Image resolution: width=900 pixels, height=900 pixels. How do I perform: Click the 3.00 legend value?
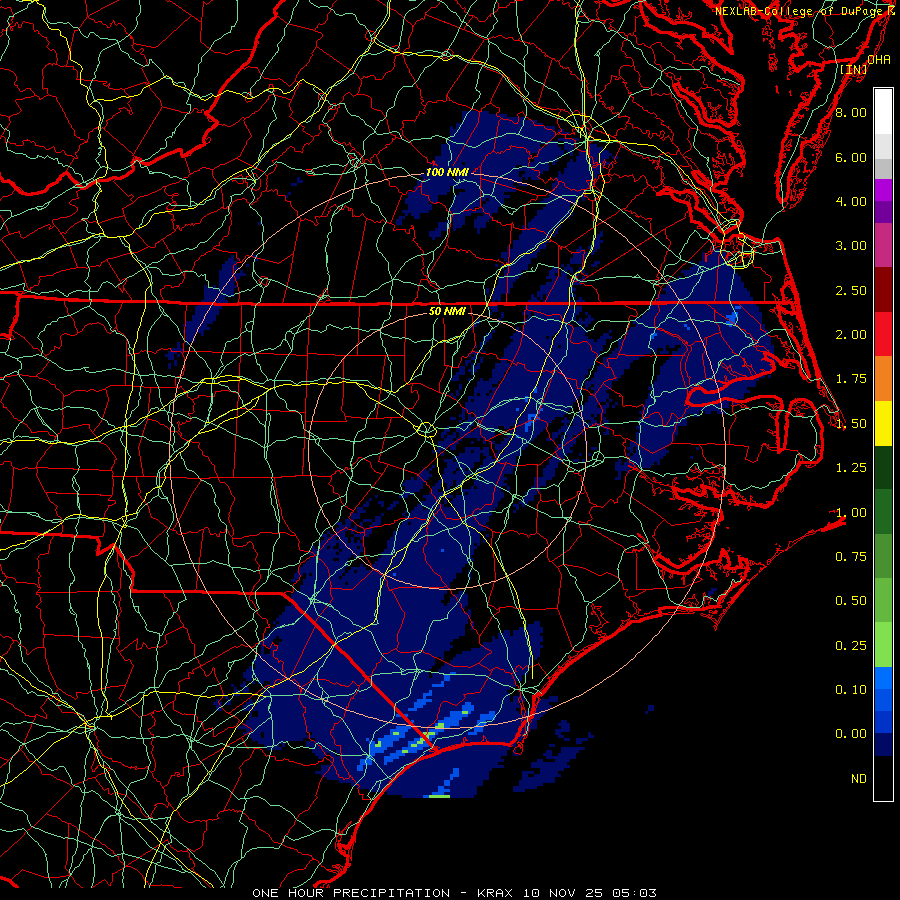[x=851, y=246]
